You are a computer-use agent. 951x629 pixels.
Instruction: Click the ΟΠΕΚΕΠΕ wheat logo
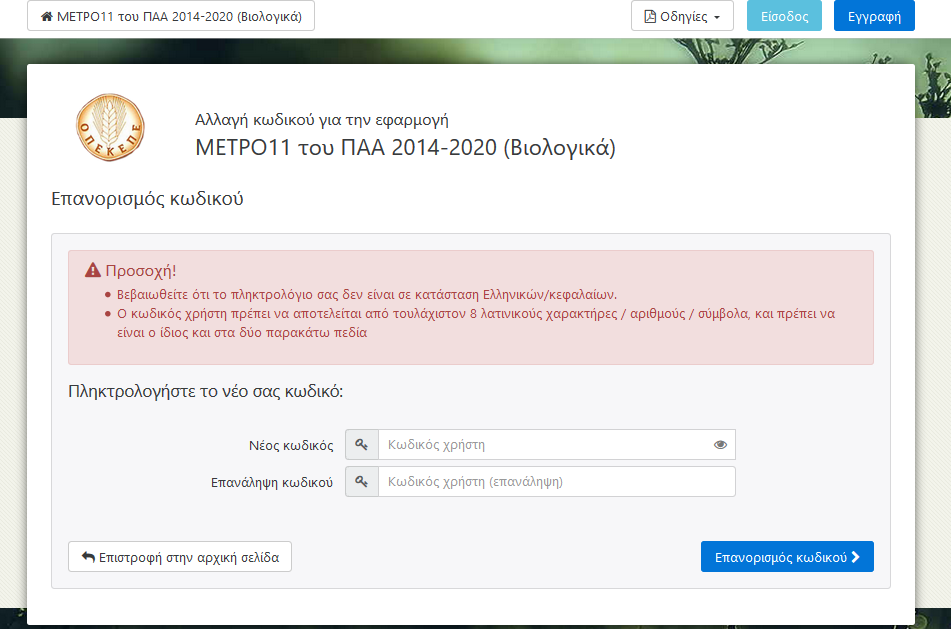pos(110,127)
